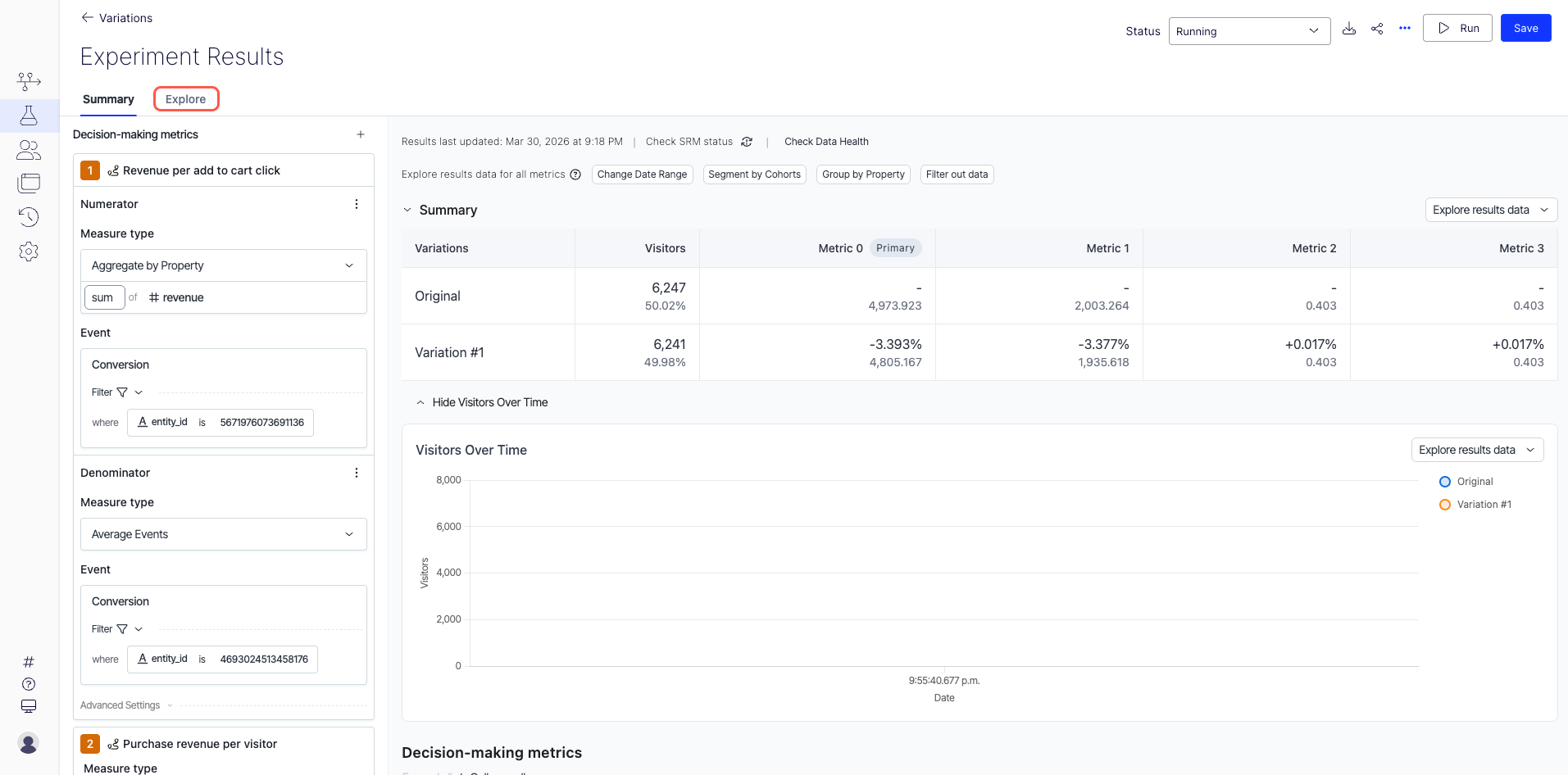Toggle Original series in chart legend
Image resolution: width=1568 pixels, height=775 pixels.
click(x=1475, y=482)
